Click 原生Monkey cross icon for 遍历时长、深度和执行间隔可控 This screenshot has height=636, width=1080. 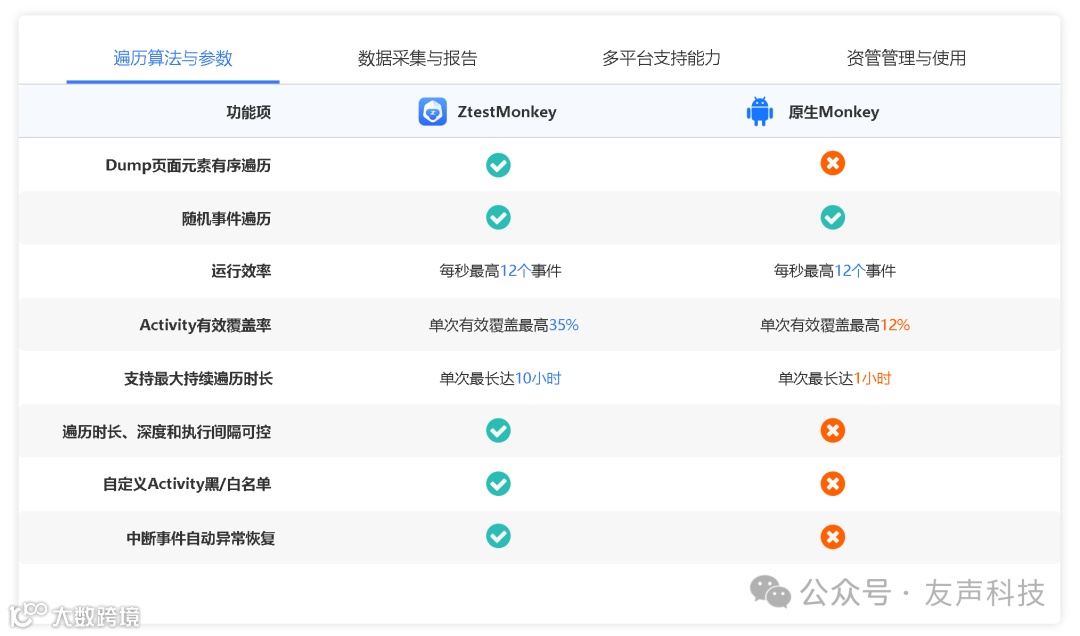pos(833,431)
